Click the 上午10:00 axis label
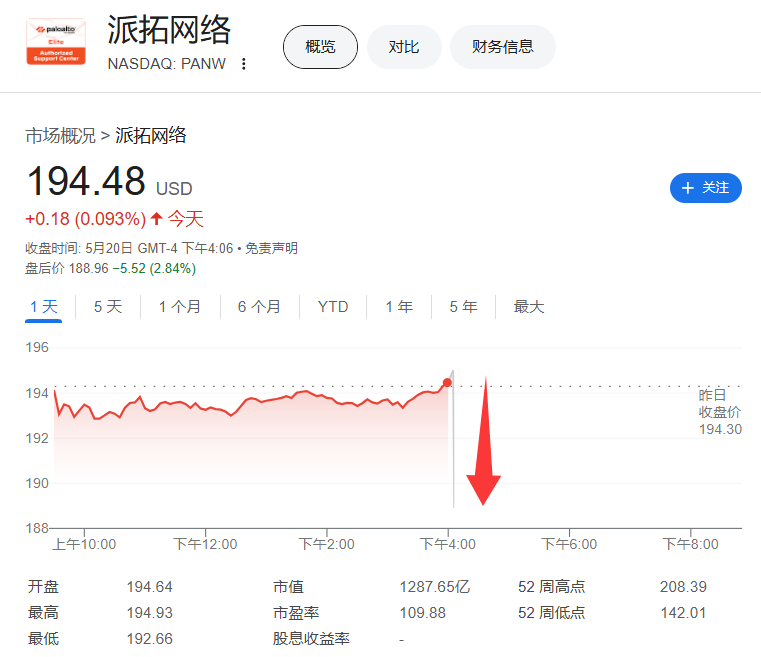Screen dimensions: 761x657 84,544
